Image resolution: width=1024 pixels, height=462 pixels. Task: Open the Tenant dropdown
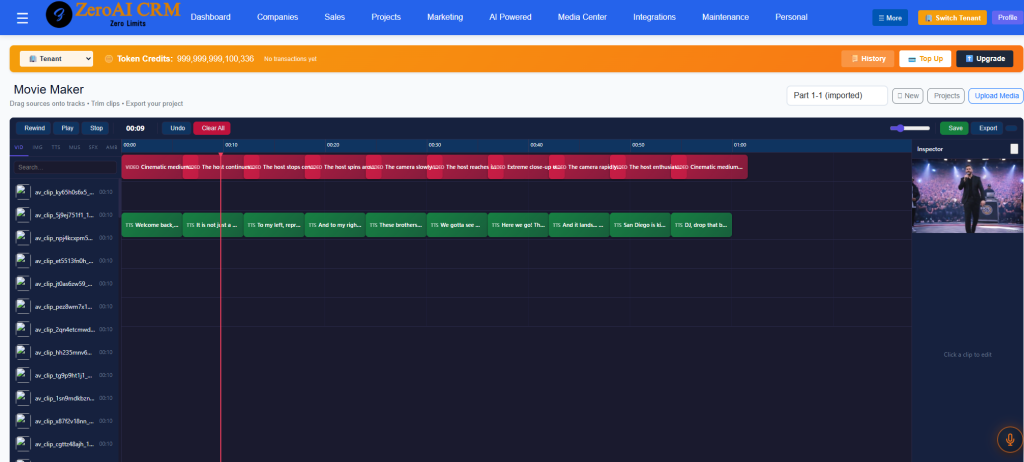[56, 59]
